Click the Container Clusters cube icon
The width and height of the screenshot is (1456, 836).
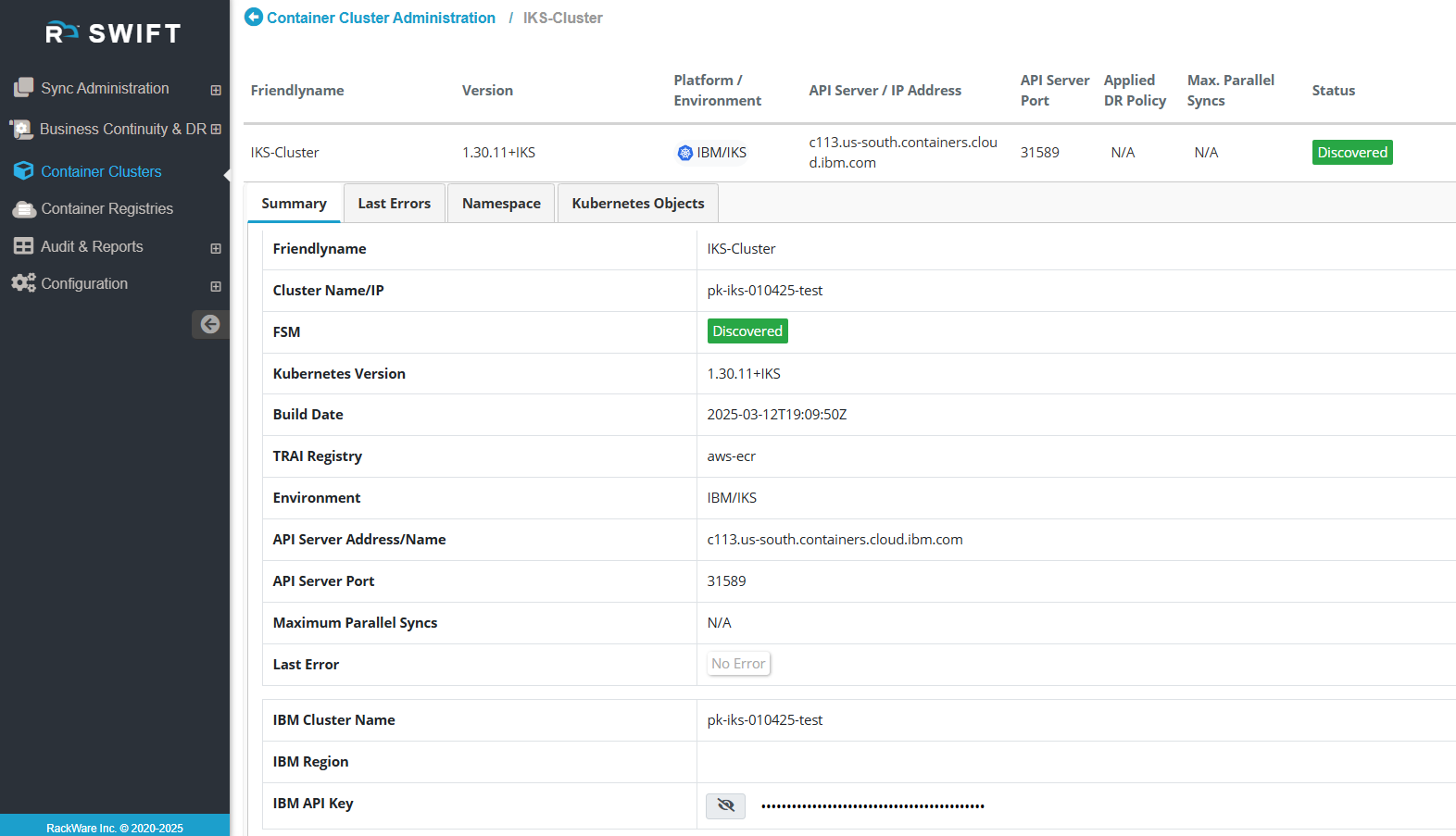point(24,171)
